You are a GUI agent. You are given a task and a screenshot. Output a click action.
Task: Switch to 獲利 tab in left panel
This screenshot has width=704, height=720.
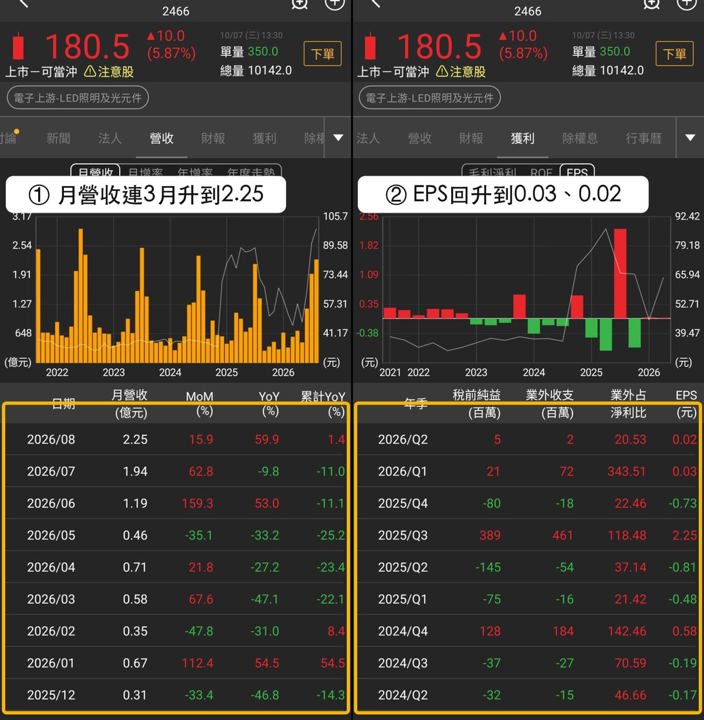pos(265,138)
